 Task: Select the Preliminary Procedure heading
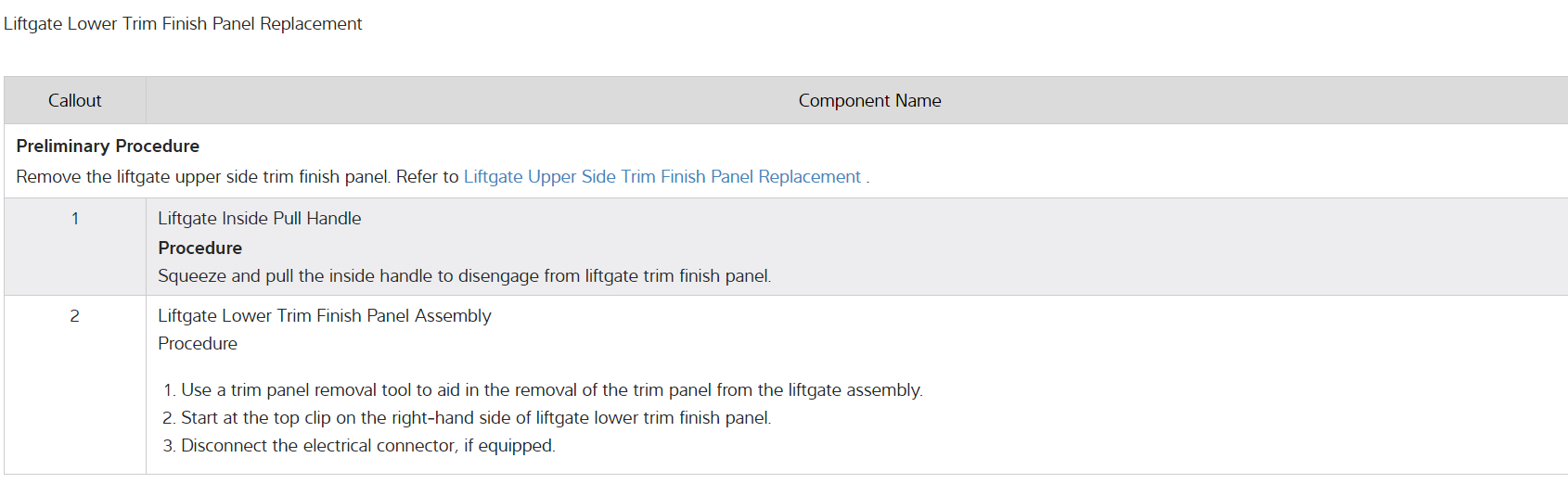[108, 146]
